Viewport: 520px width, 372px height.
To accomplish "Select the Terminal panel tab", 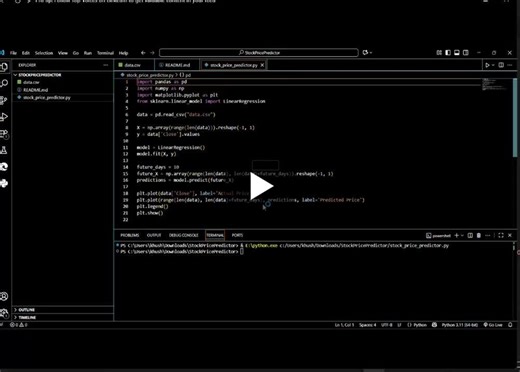I will 215,235.
